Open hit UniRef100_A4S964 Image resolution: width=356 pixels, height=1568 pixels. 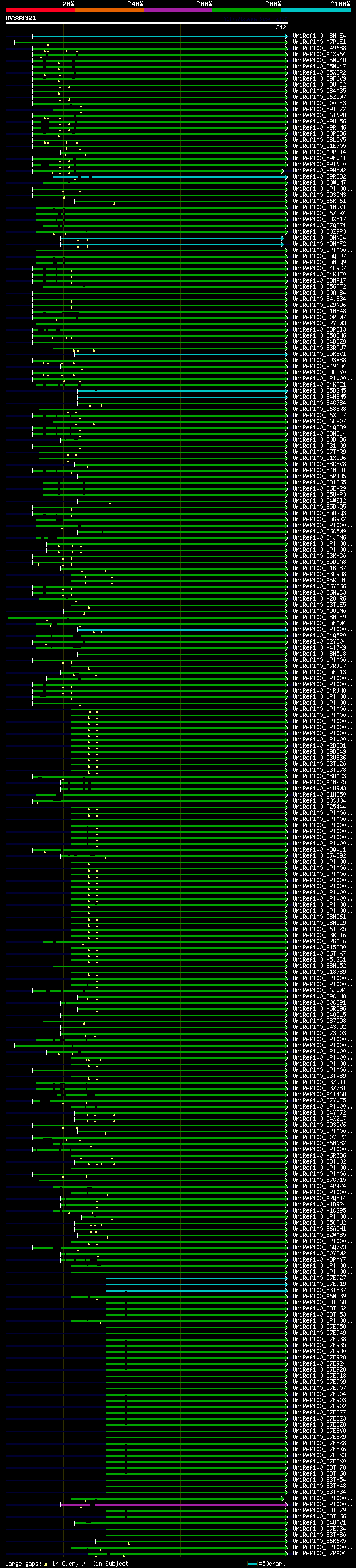(x=319, y=54)
